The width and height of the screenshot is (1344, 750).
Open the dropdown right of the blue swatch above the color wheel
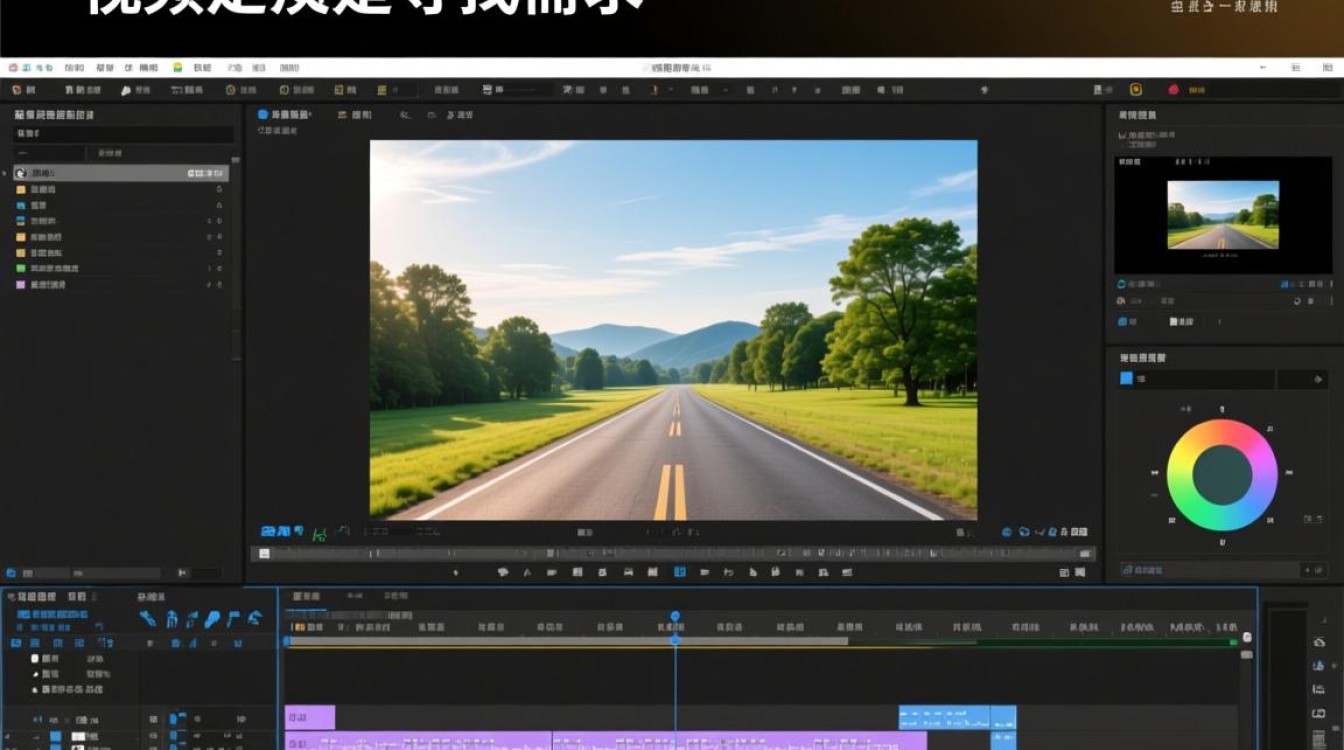(x=1301, y=379)
